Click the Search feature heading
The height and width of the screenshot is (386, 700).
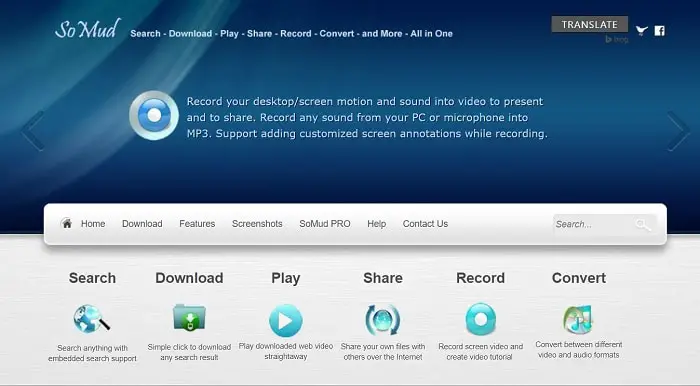pyautogui.click(x=92, y=278)
